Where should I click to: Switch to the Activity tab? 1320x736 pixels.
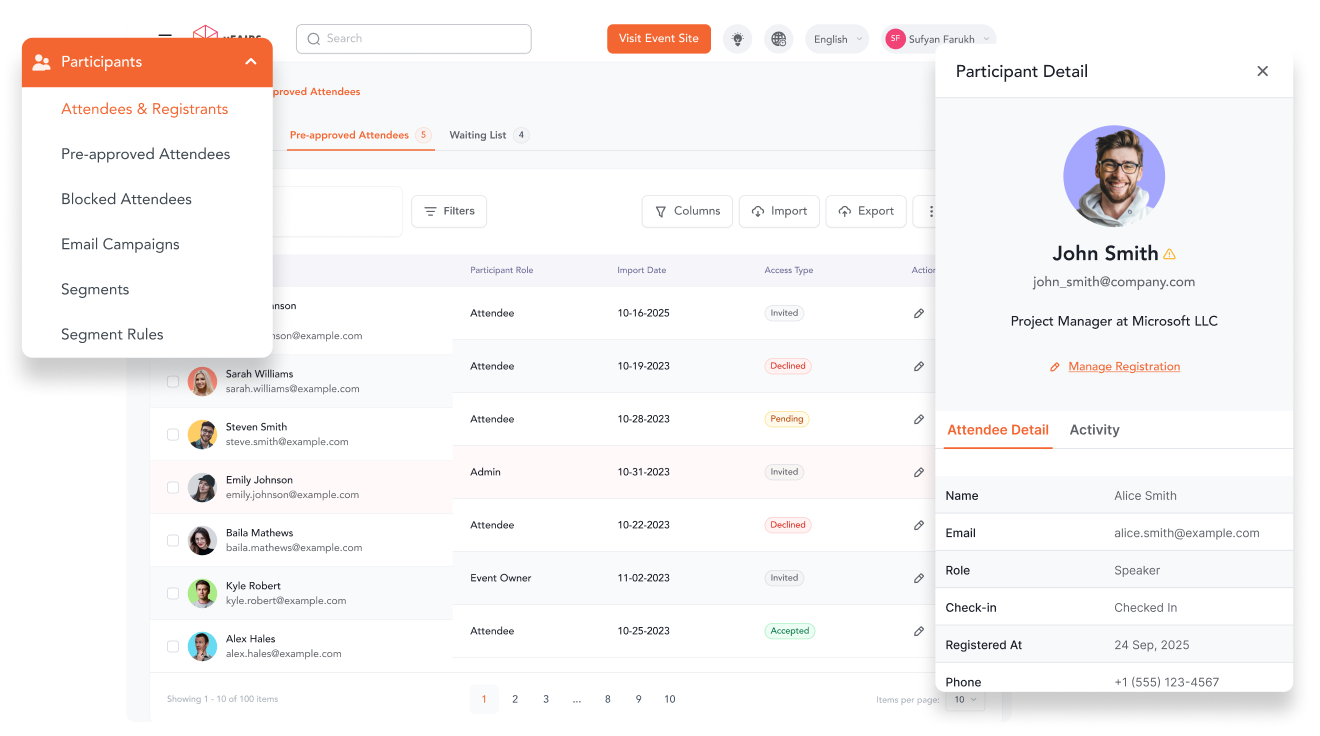click(1094, 430)
